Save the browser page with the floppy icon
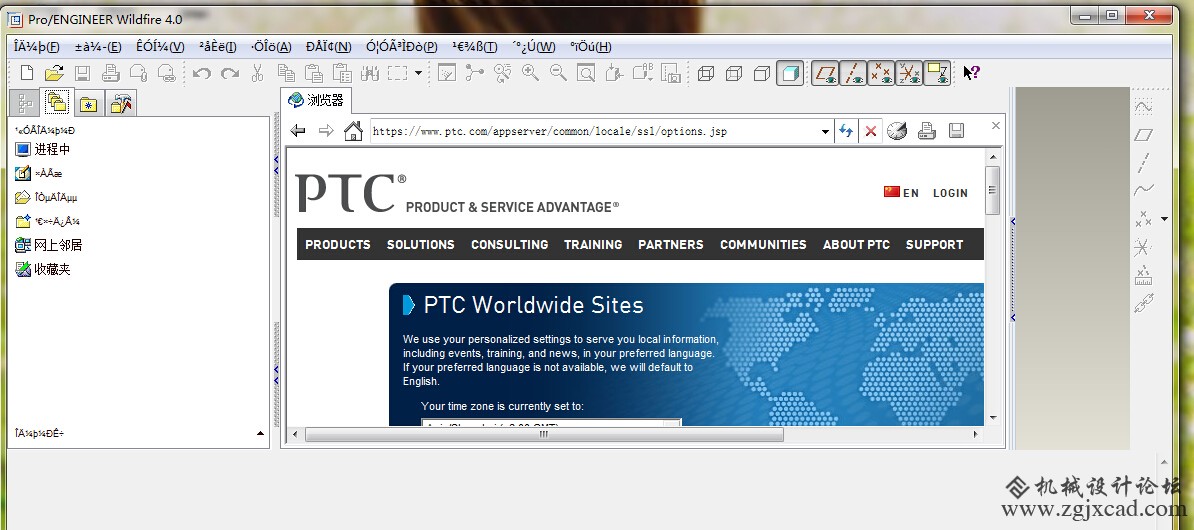The image size is (1194, 530). tap(956, 131)
